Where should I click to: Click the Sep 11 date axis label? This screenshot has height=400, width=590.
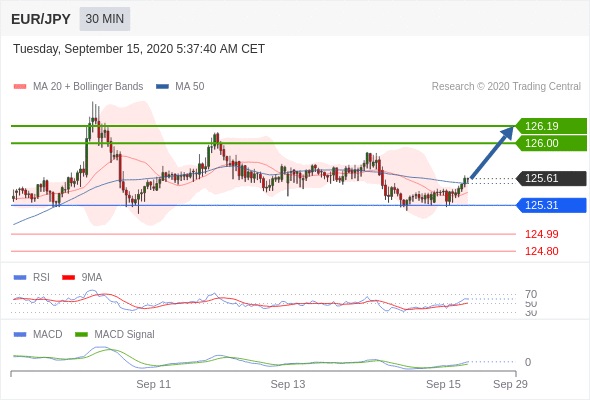pyautogui.click(x=153, y=384)
